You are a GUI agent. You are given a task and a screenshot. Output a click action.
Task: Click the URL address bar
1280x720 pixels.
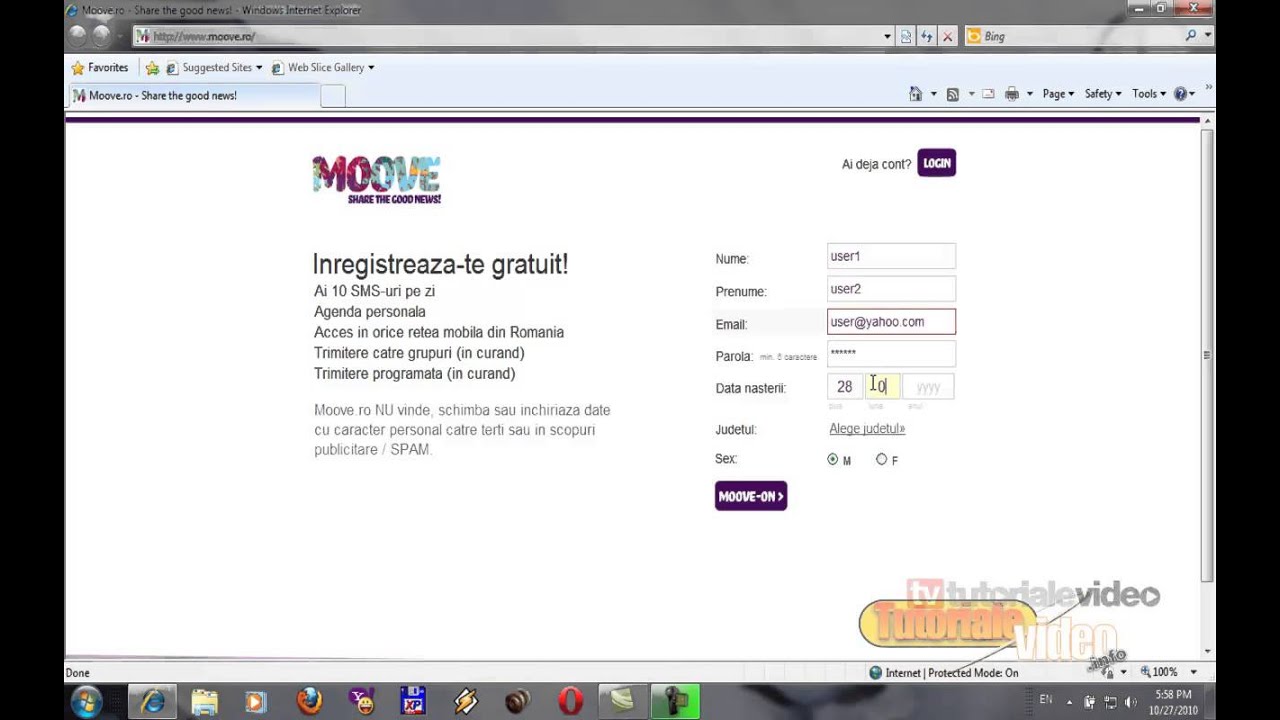[508, 36]
